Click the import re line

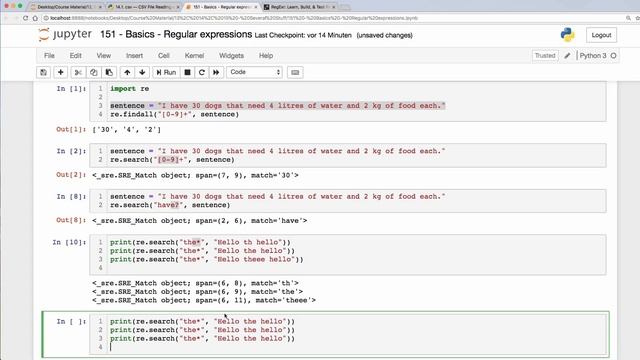129,89
